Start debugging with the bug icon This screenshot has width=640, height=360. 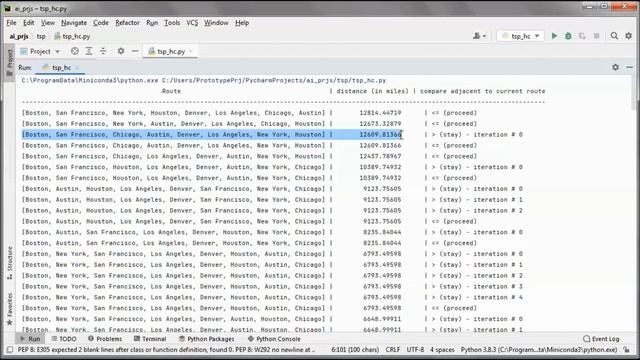point(568,36)
